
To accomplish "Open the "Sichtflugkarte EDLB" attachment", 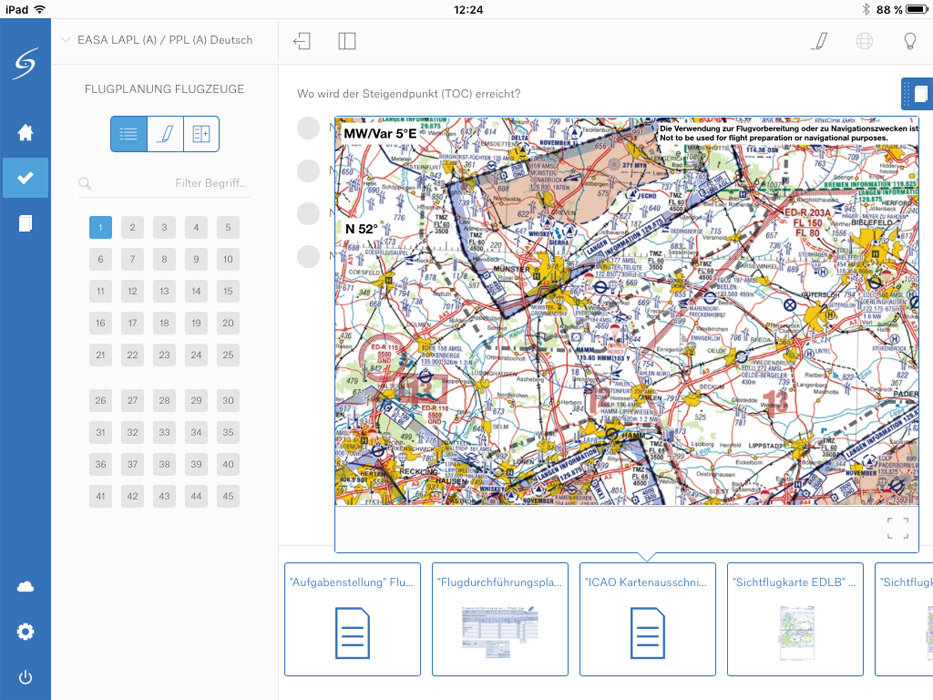I will [x=795, y=619].
